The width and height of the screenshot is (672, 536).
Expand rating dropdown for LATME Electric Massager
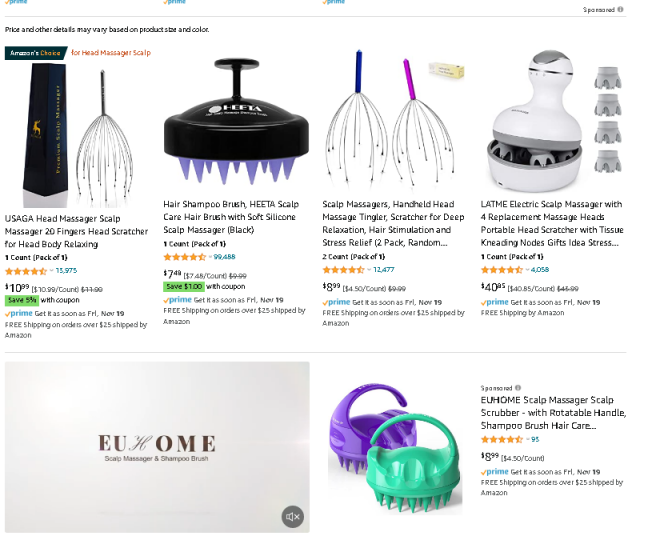click(528, 269)
